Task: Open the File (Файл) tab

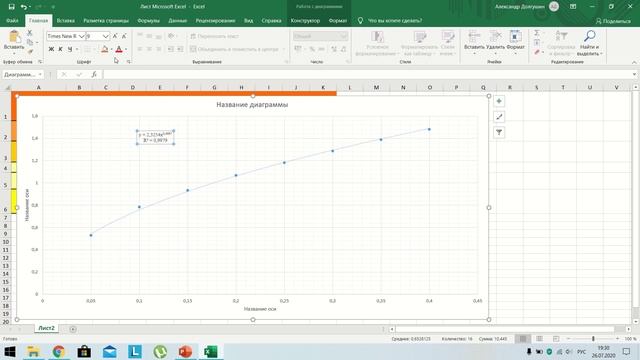Action: point(12,20)
